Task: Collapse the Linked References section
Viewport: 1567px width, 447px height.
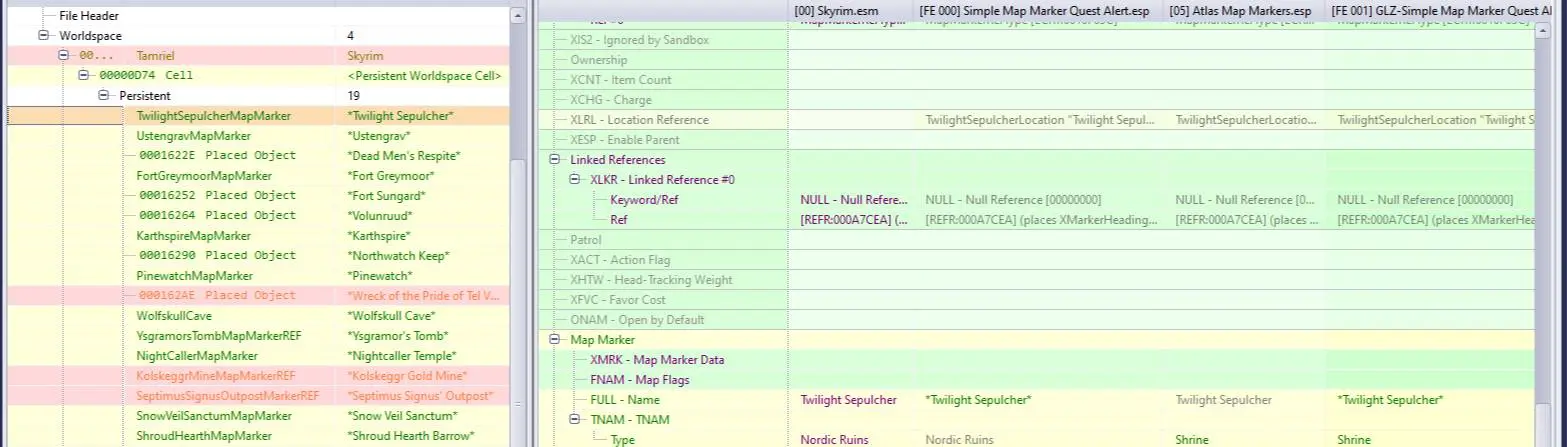Action: 555,160
